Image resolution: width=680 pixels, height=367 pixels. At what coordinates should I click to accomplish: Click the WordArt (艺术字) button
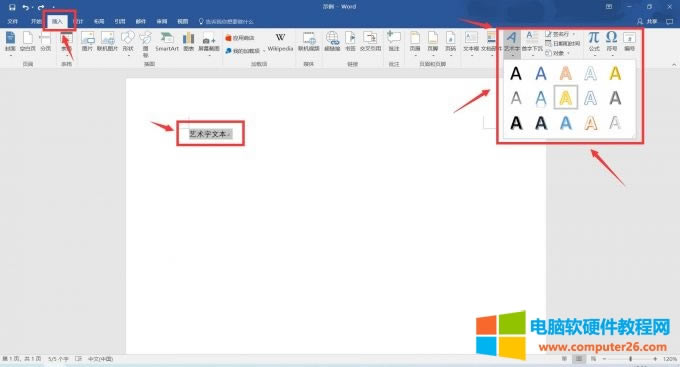(x=512, y=43)
